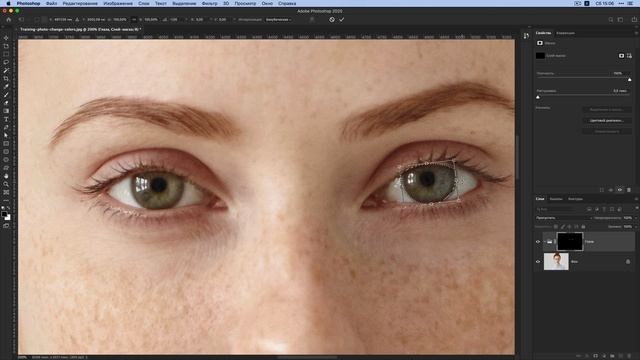Select the Eyedropper tool

pyautogui.click(x=6, y=87)
